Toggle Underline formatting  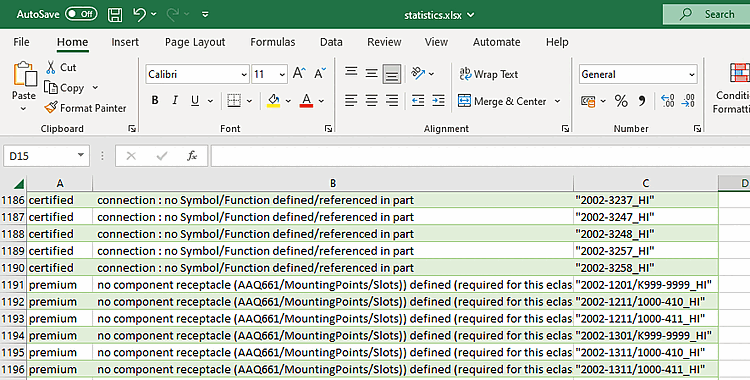point(195,101)
